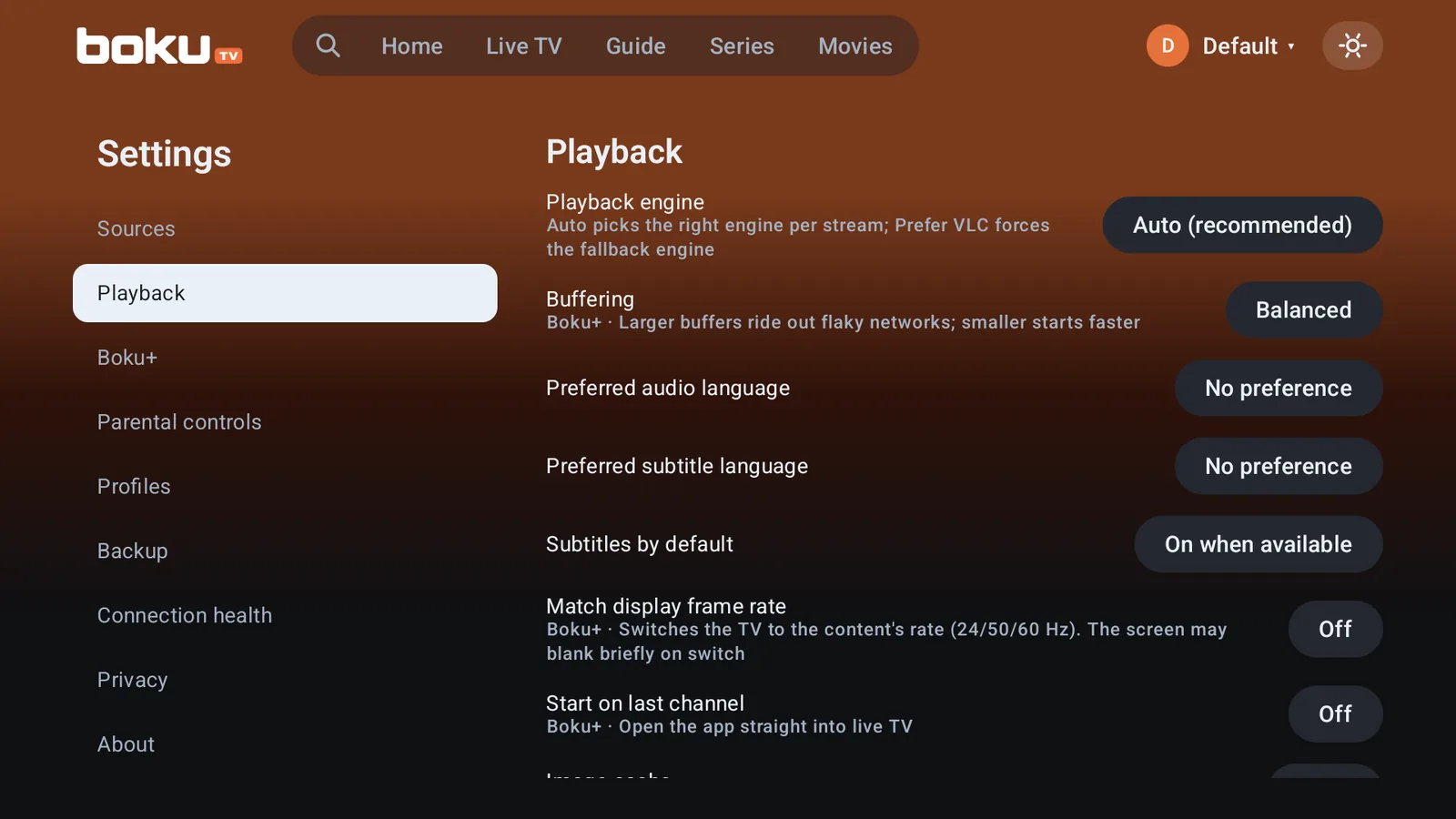The image size is (1456, 819).
Task: Open Connection health settings
Action: click(x=285, y=616)
